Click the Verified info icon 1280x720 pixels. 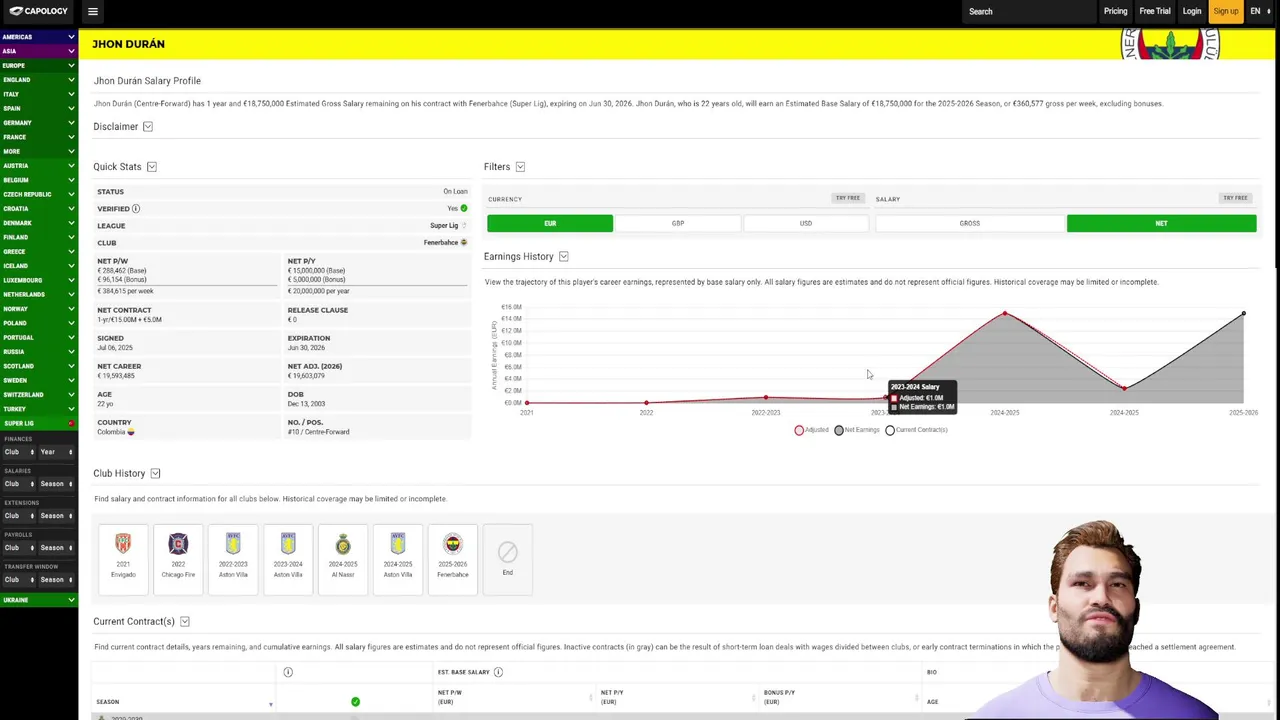pyautogui.click(x=136, y=209)
